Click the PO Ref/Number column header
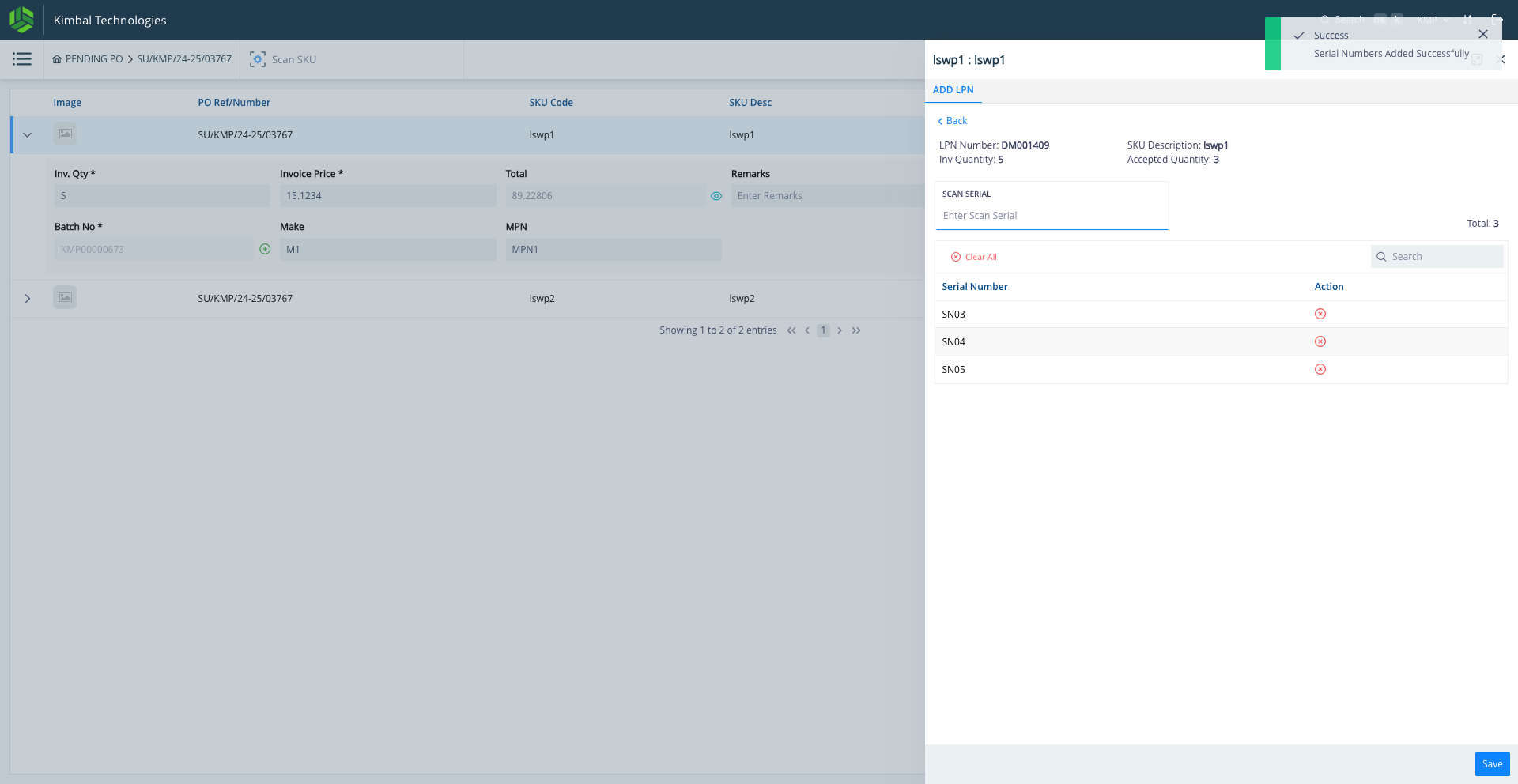 [x=234, y=103]
